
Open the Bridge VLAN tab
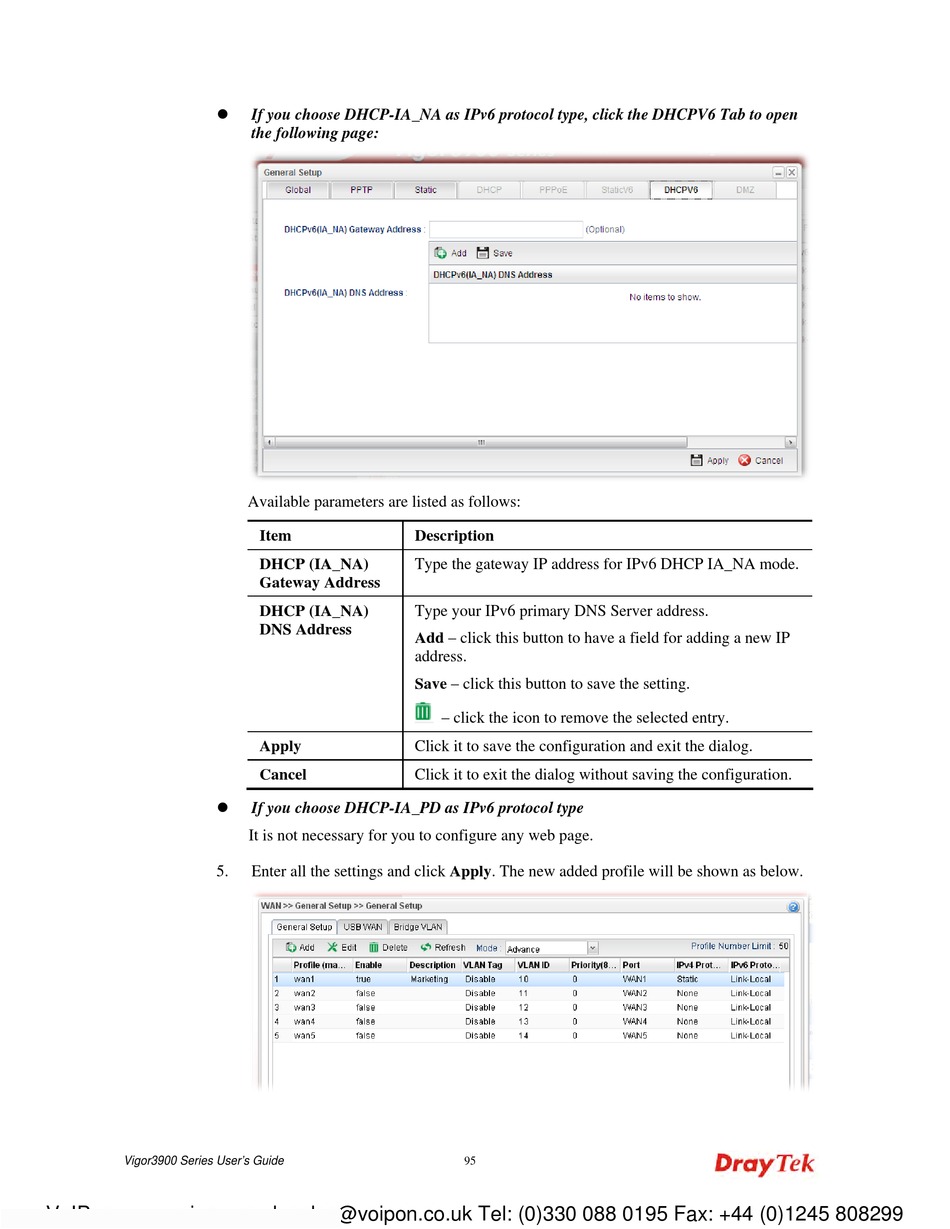[x=418, y=927]
